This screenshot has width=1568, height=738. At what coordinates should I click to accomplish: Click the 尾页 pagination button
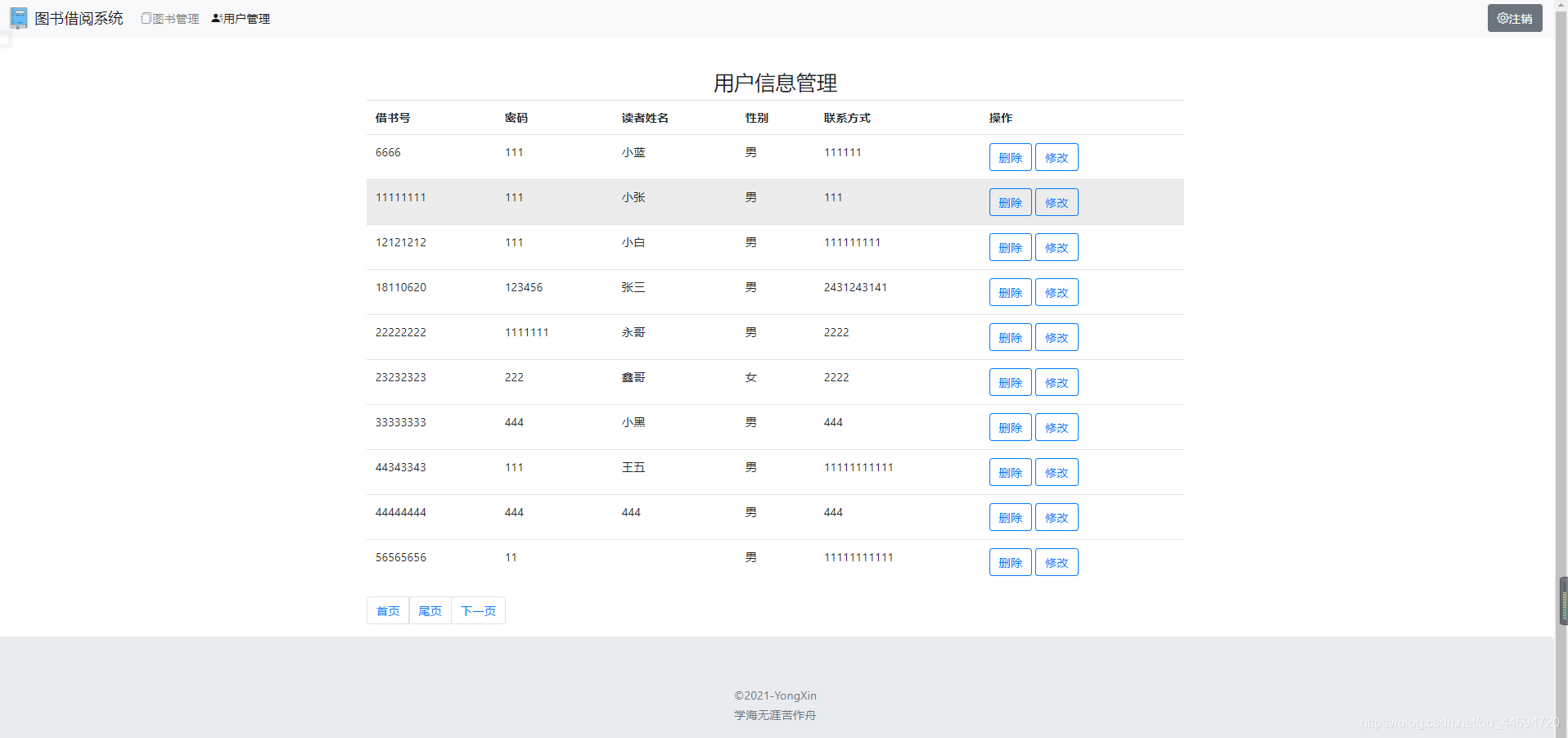[430, 610]
